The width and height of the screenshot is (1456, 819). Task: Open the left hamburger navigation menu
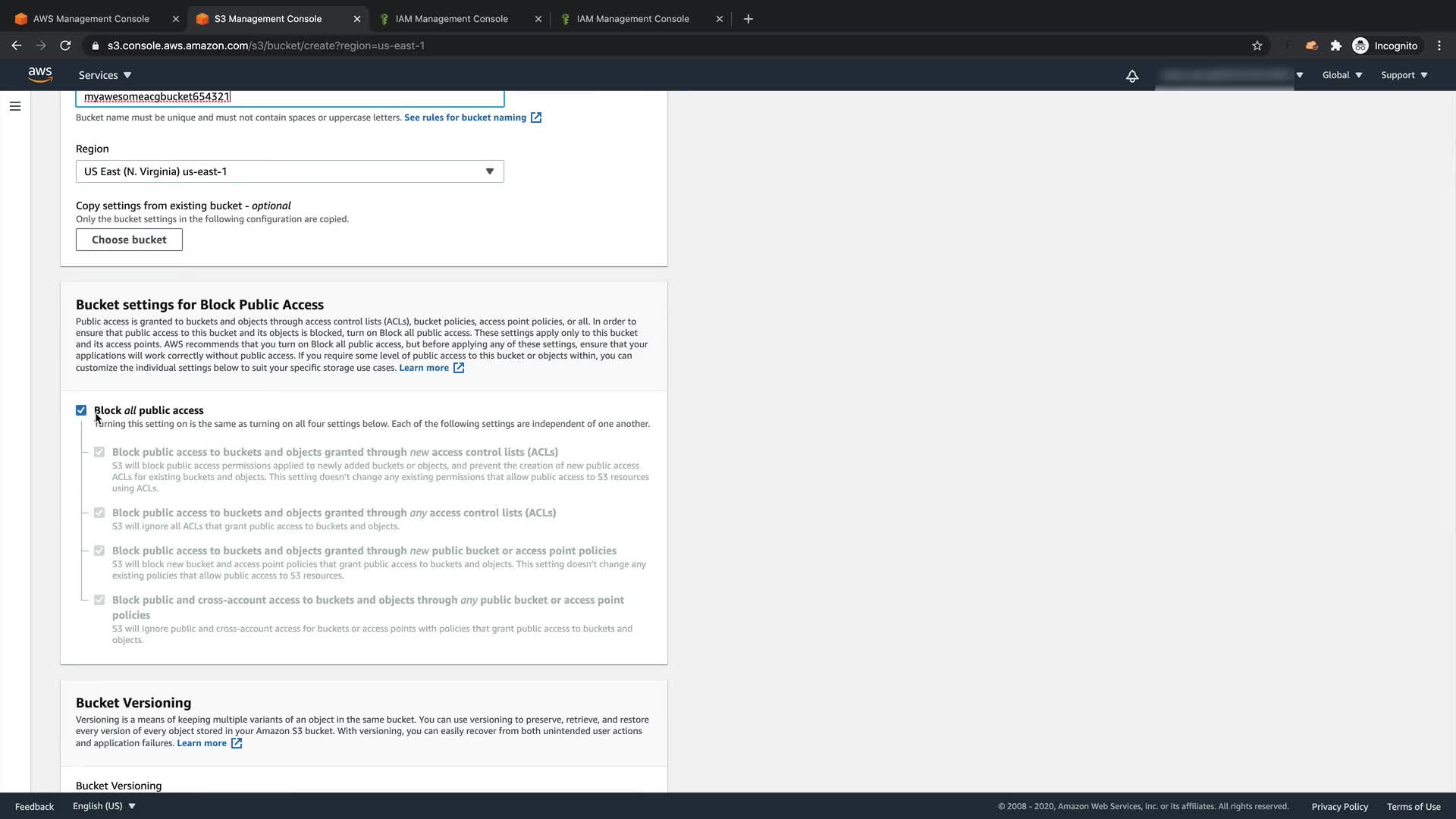pos(14,106)
